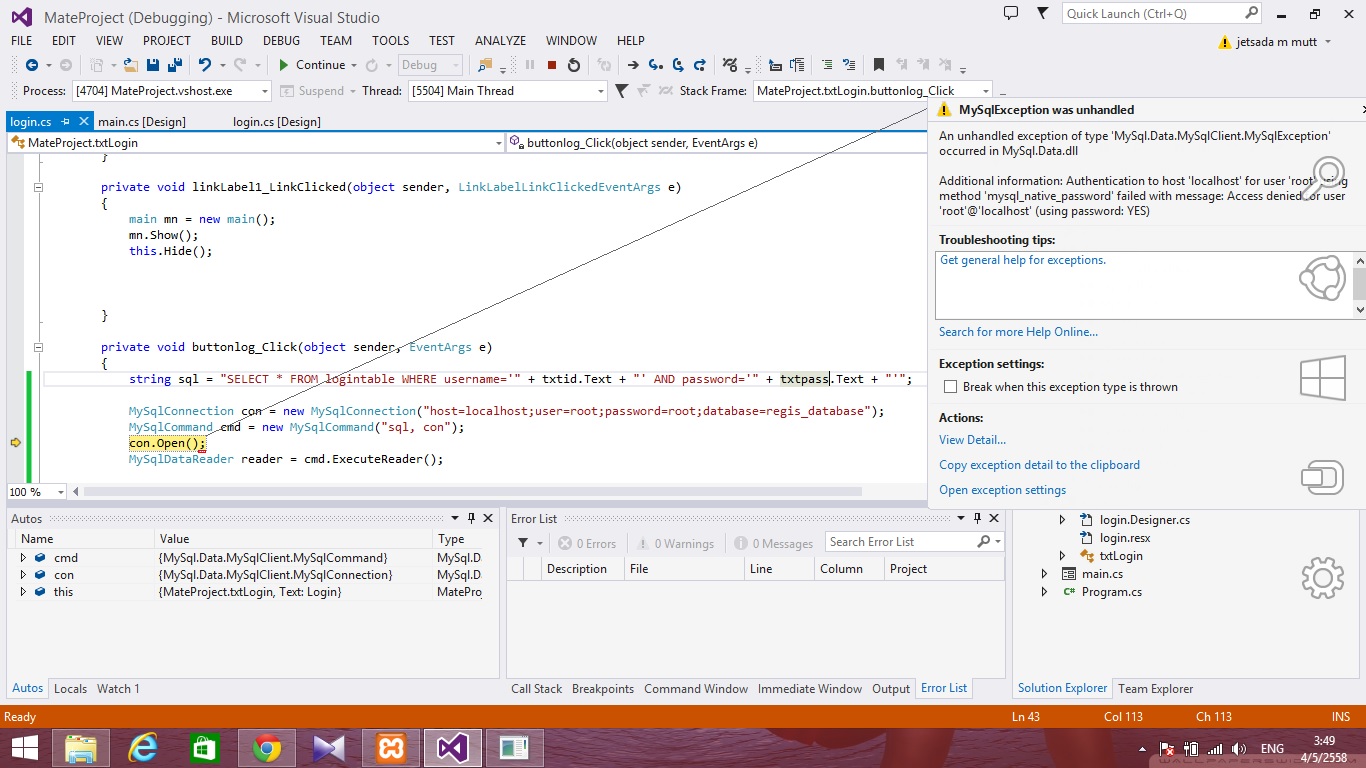1366x768 pixels.
Task: Copy exception detail to the clipboard
Action: point(1039,465)
